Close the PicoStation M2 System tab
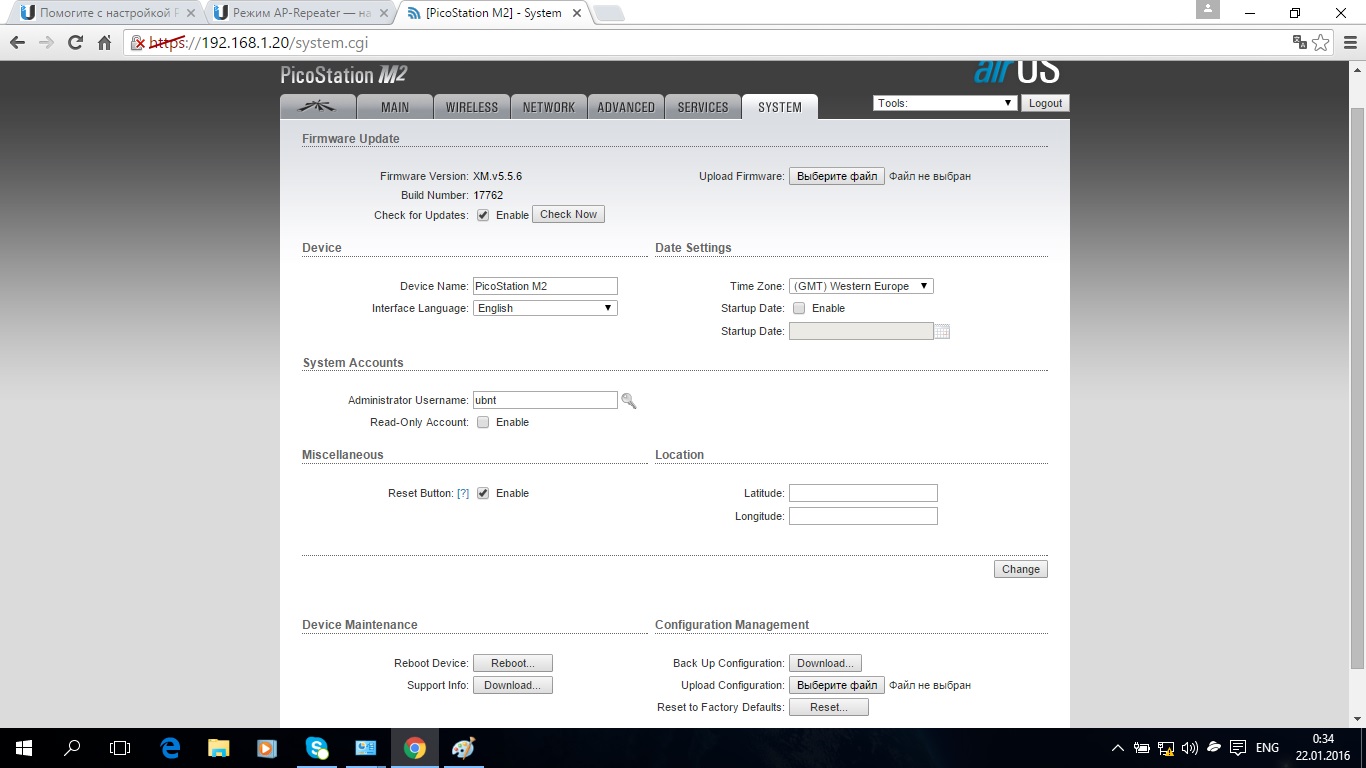 575,13
